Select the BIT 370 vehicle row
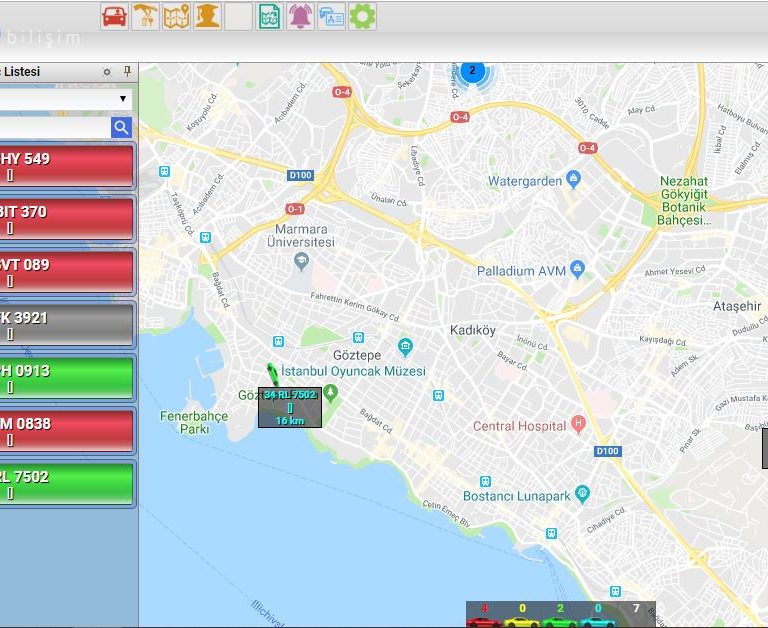The width and height of the screenshot is (768, 628). (x=66, y=219)
